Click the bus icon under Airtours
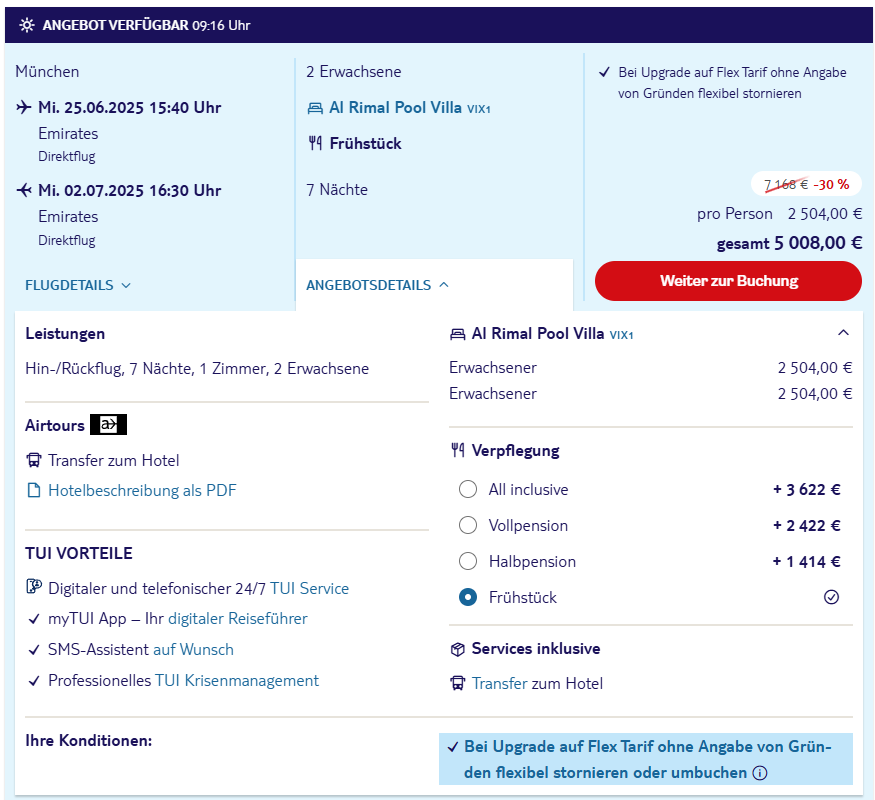Image resolution: width=875 pixels, height=800 pixels. tap(34, 460)
